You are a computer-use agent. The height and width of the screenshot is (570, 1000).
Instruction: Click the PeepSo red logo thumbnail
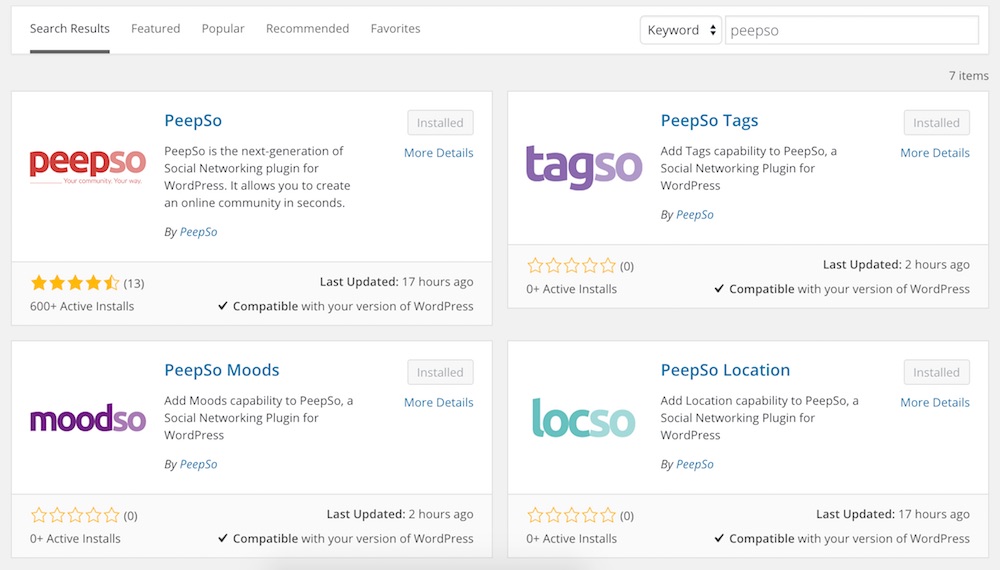pos(88,166)
